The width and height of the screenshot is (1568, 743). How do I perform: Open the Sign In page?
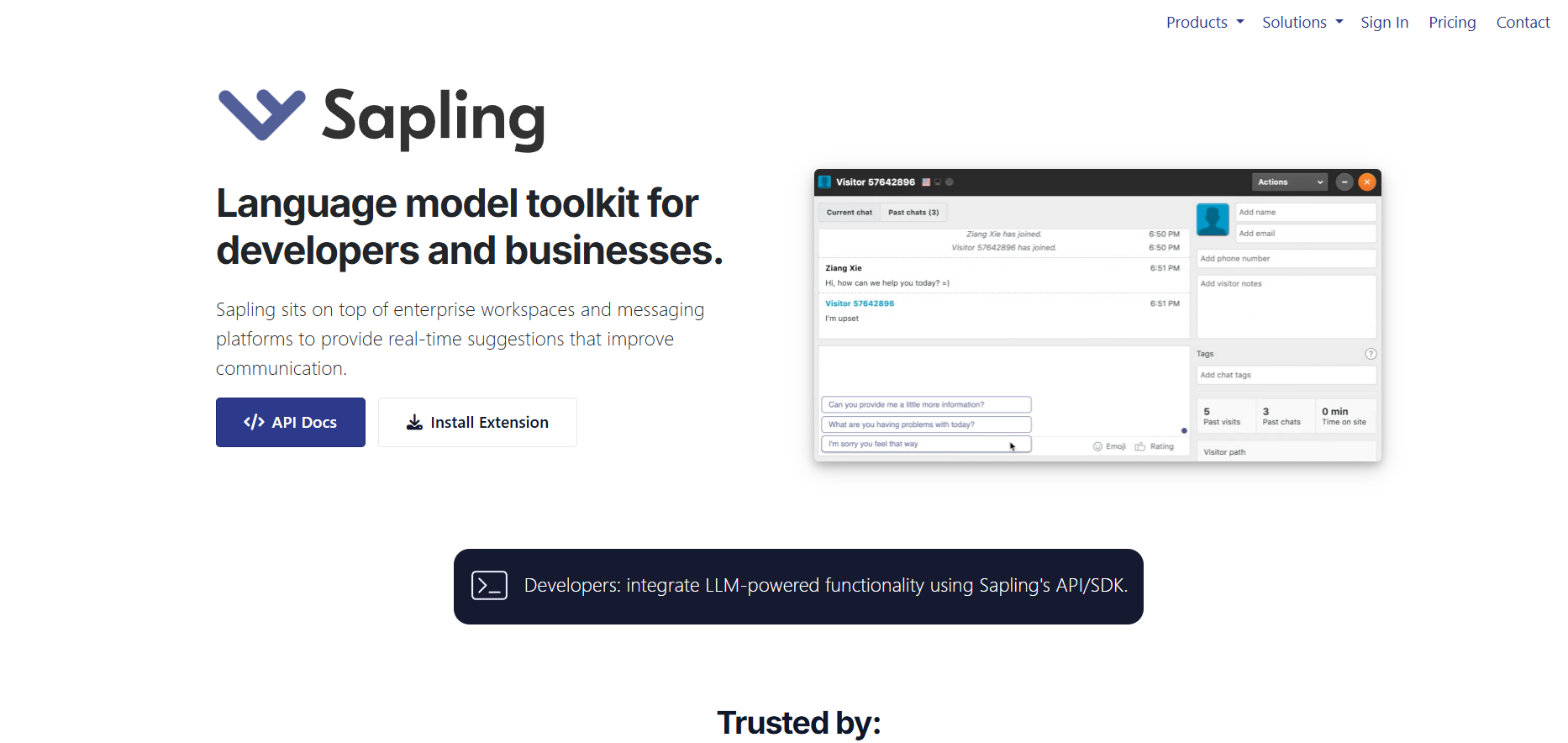(x=1384, y=23)
